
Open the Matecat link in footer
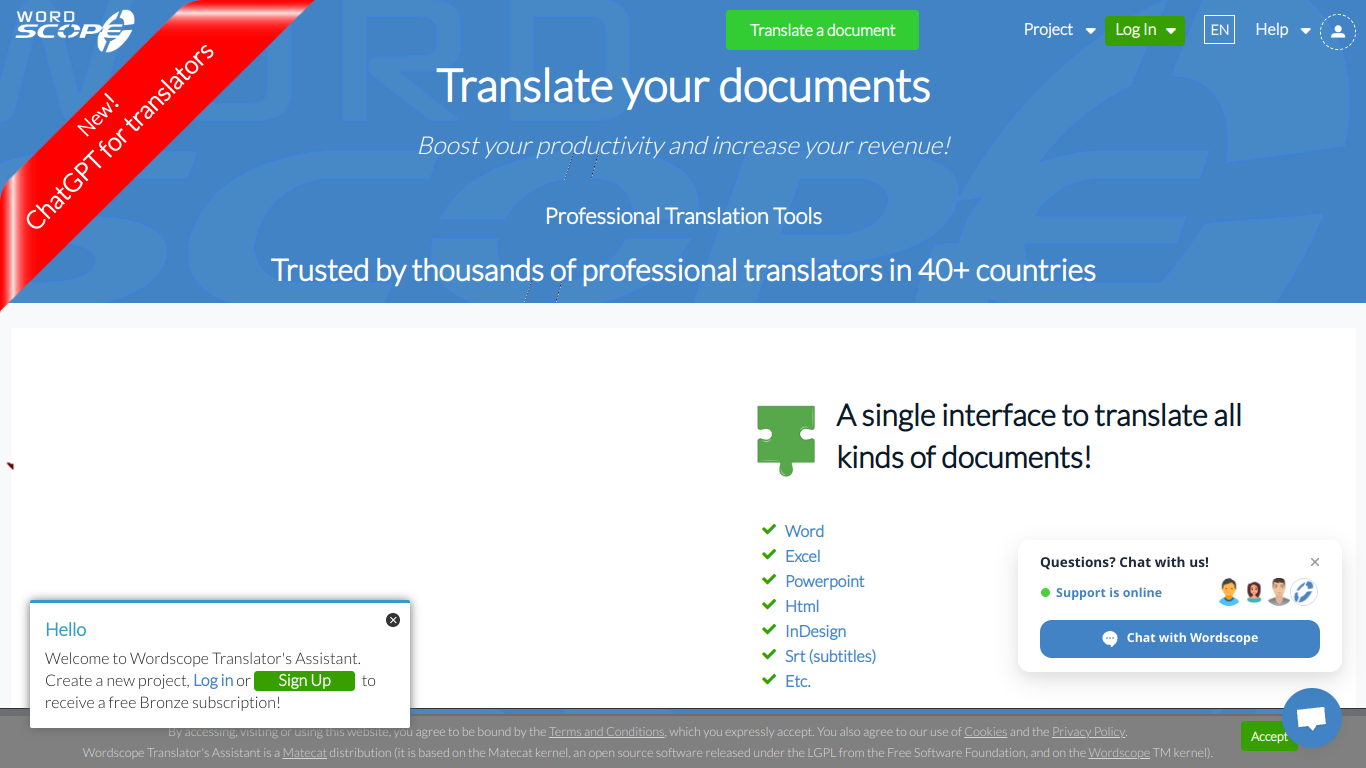(305, 752)
